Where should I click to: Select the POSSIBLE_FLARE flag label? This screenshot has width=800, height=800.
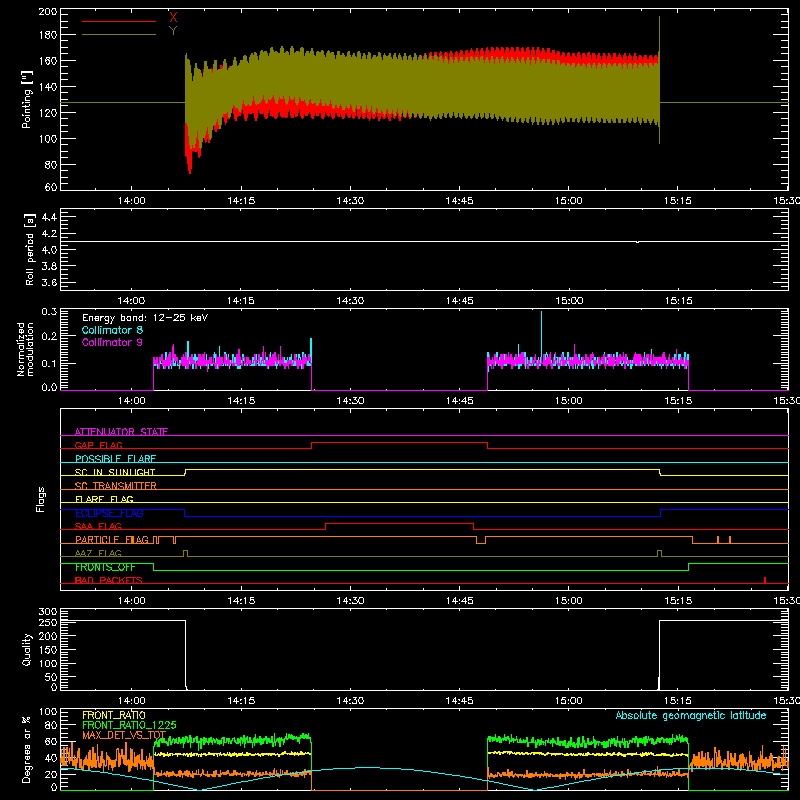(x=115, y=459)
